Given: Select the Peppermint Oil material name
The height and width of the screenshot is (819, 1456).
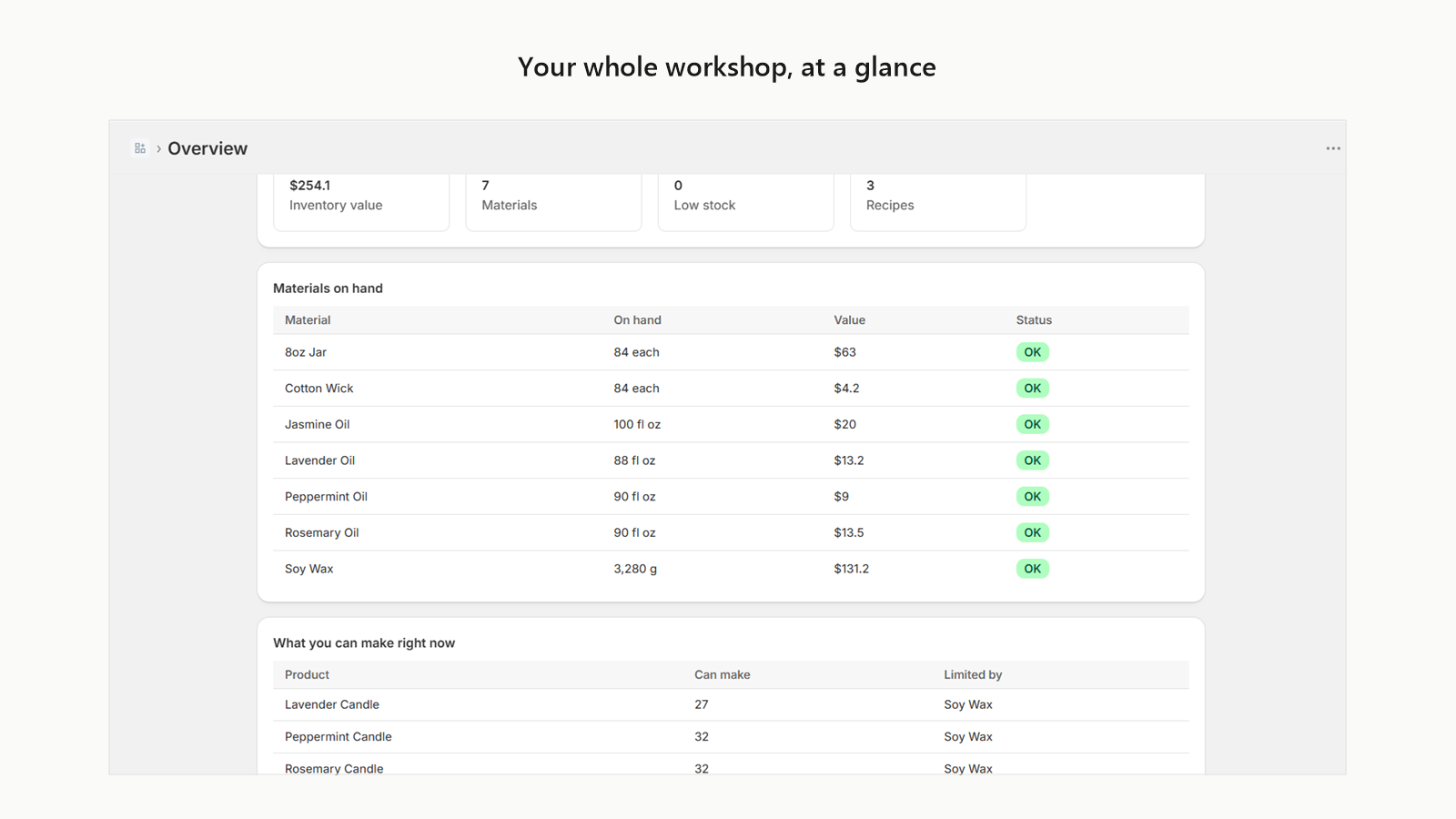Looking at the screenshot, I should [326, 497].
